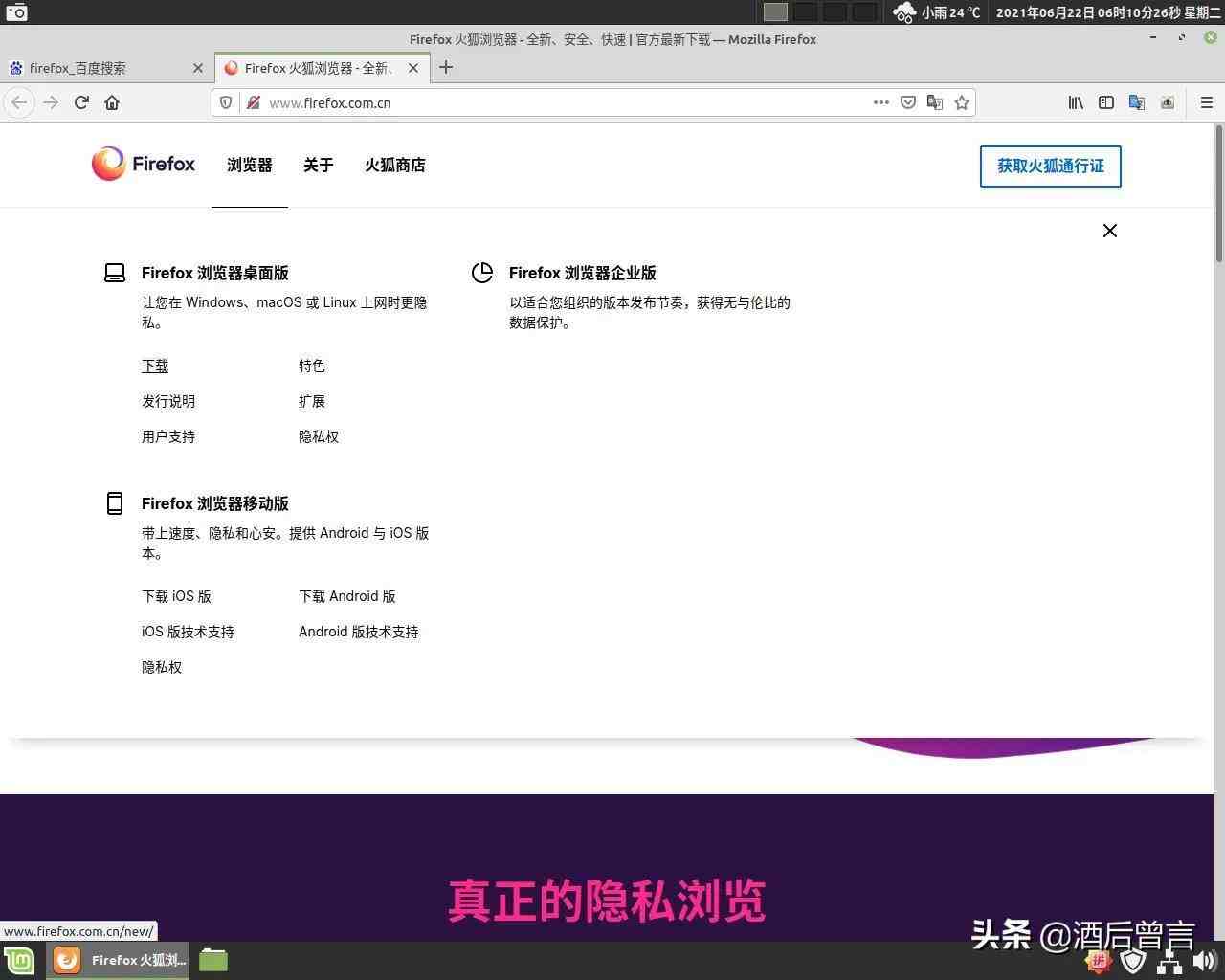Image resolution: width=1225 pixels, height=980 pixels.
Task: Click the 获取火狐通行证 button
Action: (1051, 167)
